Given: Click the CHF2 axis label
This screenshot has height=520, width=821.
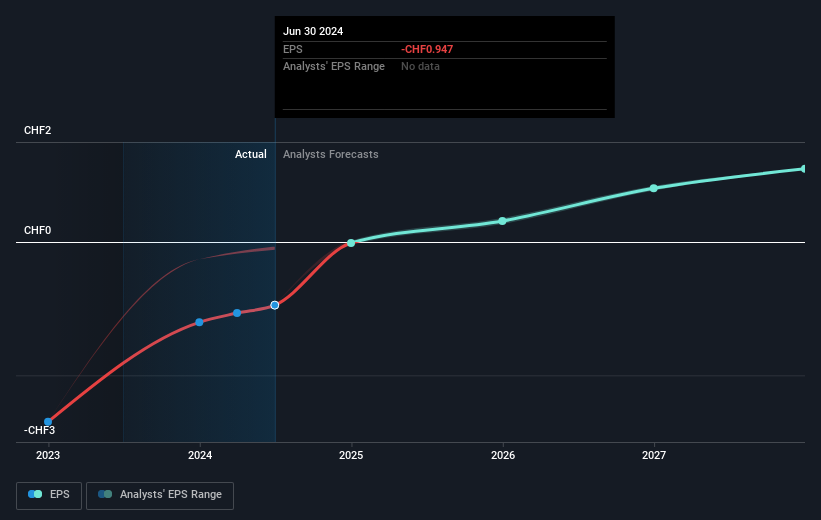Looking at the screenshot, I should pyautogui.click(x=38, y=130).
